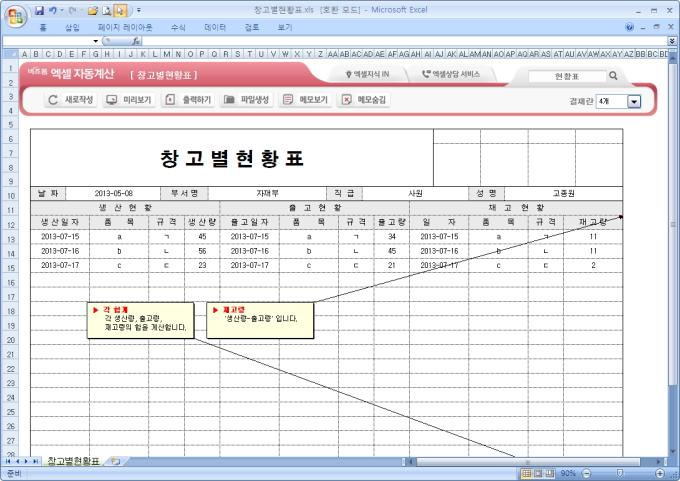680x481 pixels.
Task: Click the search box containing 현황표
Action: (567, 76)
